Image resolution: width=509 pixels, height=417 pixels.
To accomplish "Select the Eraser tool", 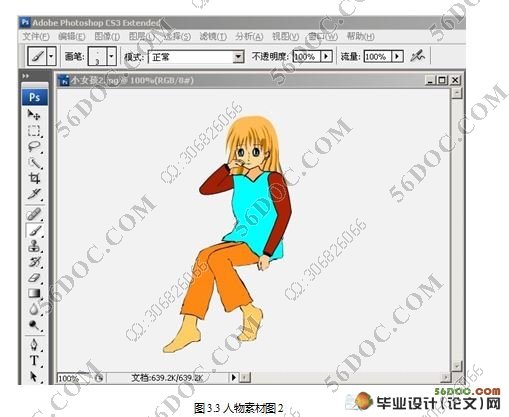I will coord(34,278).
